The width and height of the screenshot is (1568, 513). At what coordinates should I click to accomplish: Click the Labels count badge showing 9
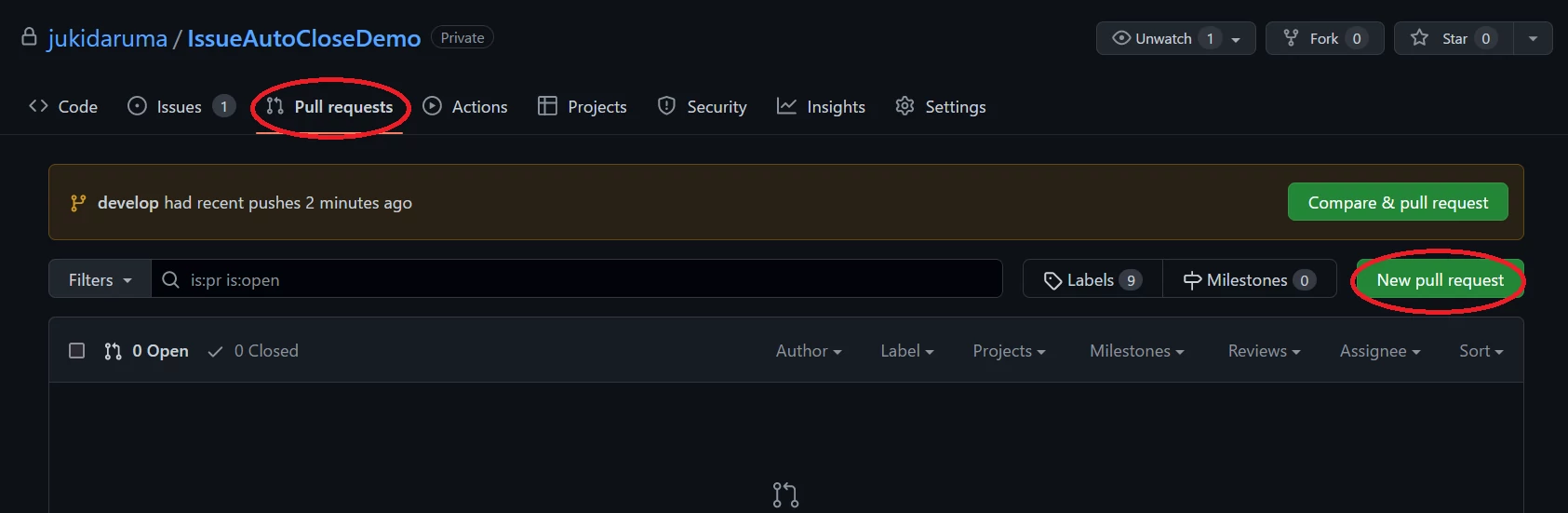click(x=1131, y=280)
